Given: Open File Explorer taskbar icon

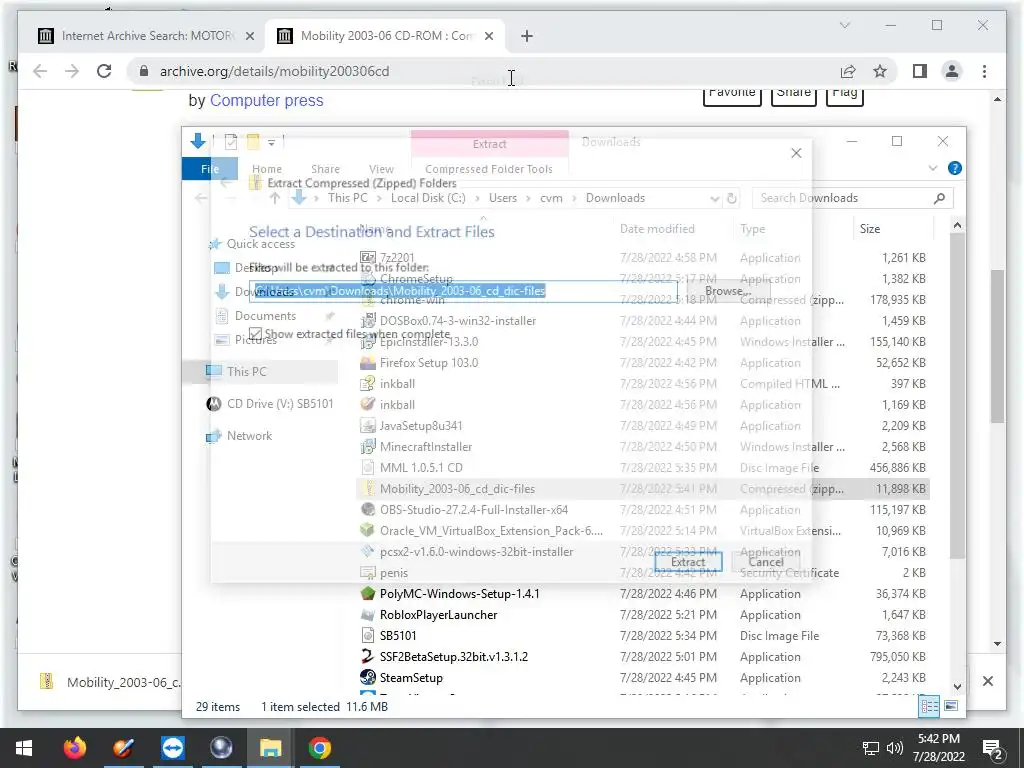Looking at the screenshot, I should pos(270,748).
